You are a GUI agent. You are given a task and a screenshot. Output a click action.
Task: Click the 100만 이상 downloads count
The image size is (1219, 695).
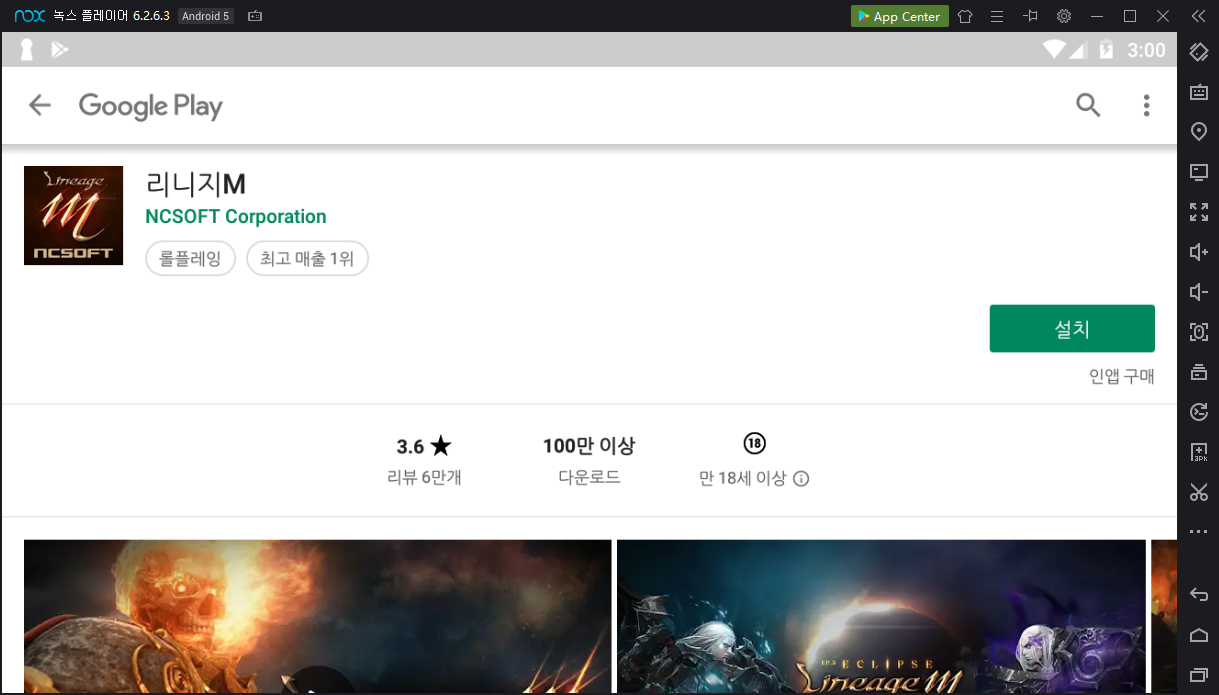point(589,446)
